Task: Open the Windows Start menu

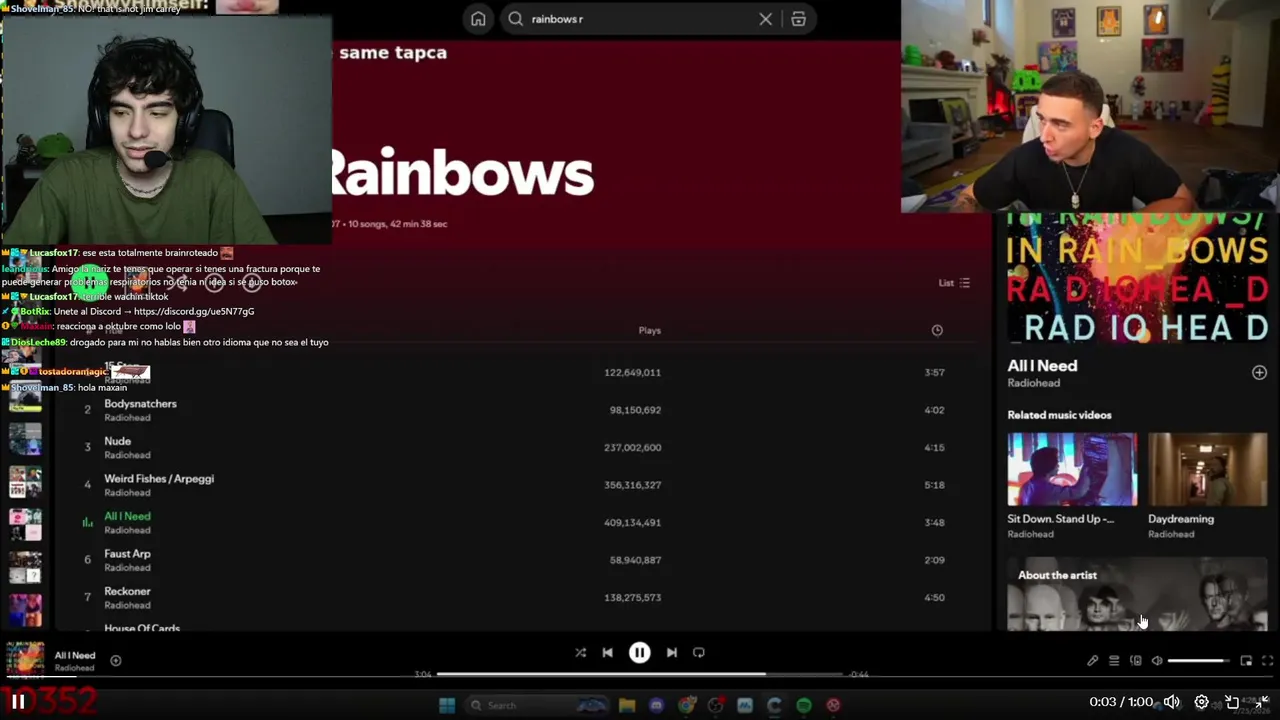Action: [x=447, y=705]
